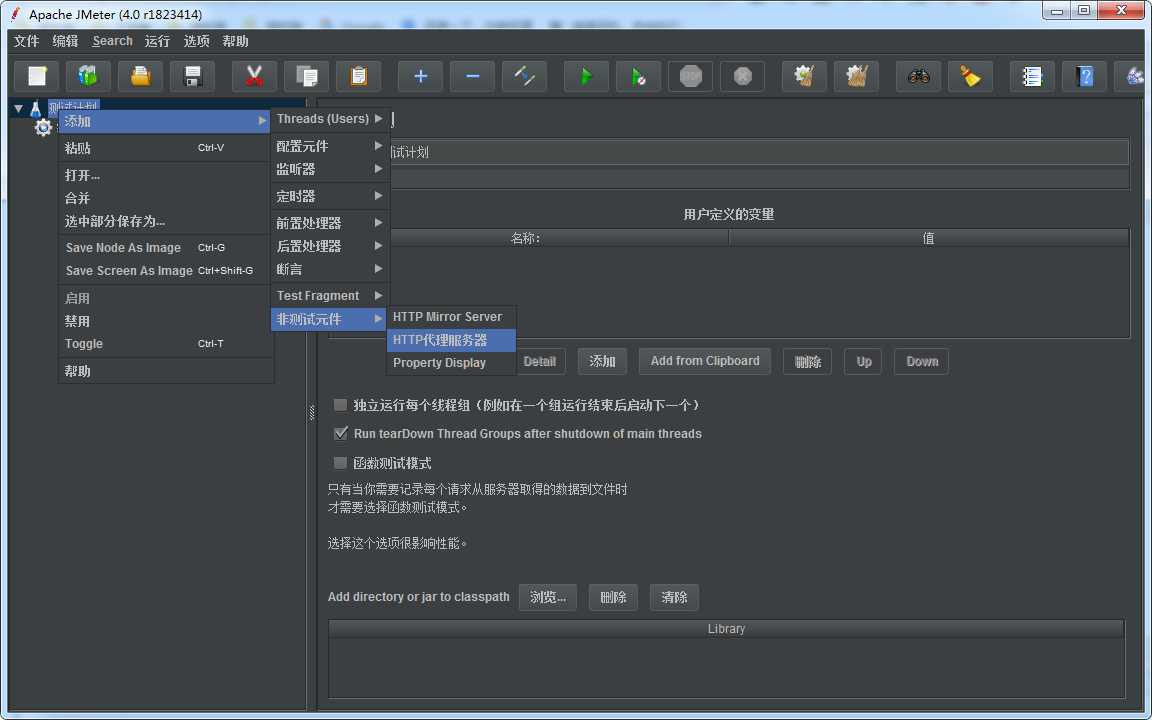Start the test with green play icon
This screenshot has height=720, width=1152.
pos(586,76)
